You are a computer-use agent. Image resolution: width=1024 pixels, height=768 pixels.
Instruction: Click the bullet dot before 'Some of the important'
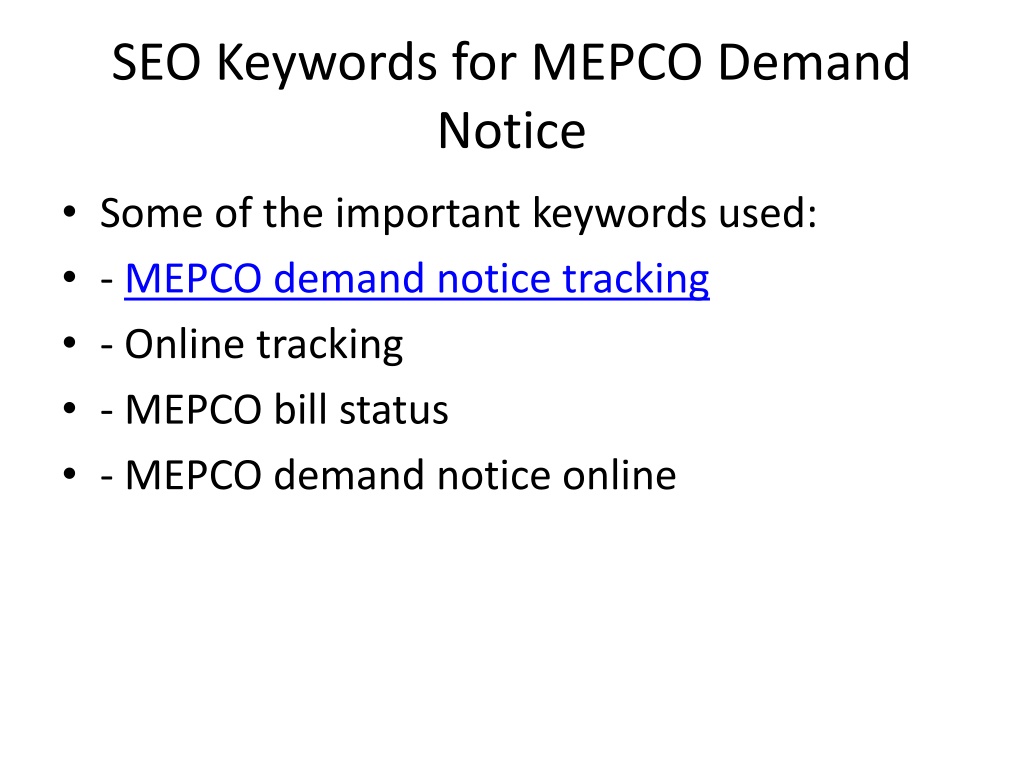70,212
